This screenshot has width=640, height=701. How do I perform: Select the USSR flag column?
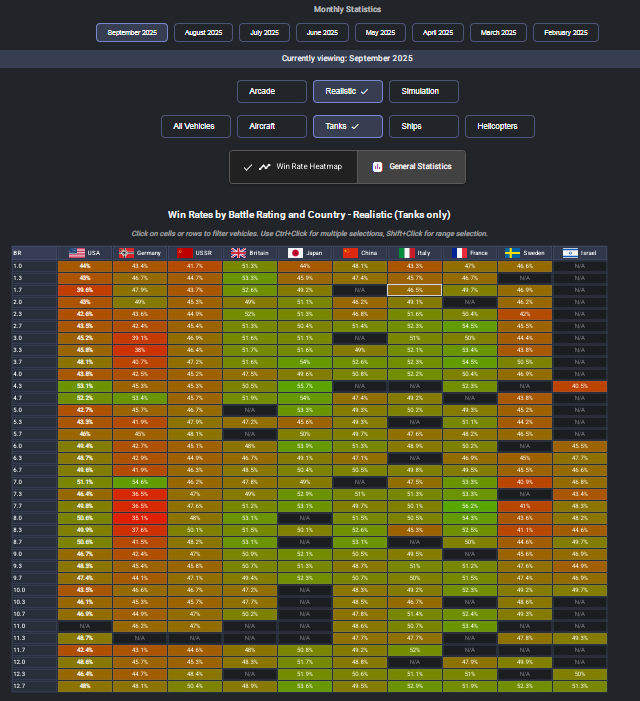195,253
